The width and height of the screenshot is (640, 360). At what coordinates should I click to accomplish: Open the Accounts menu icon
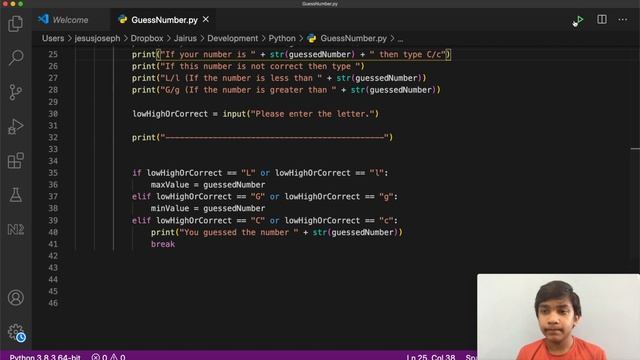click(16, 298)
